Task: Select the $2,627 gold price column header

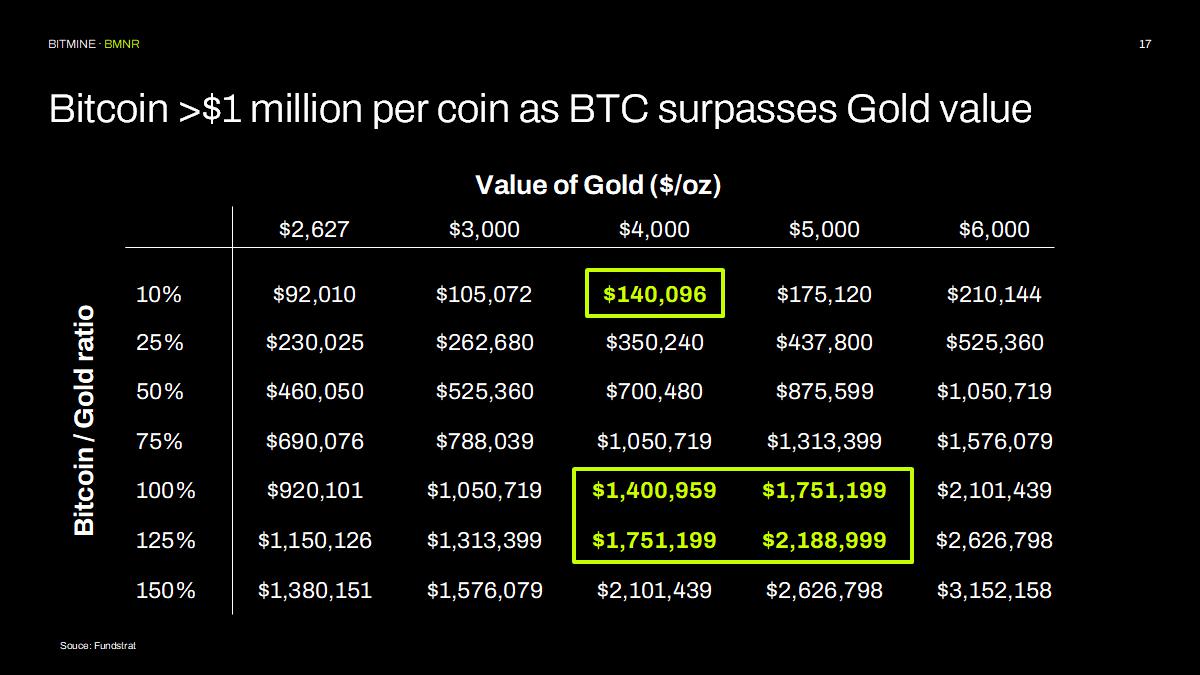Action: [x=314, y=229]
